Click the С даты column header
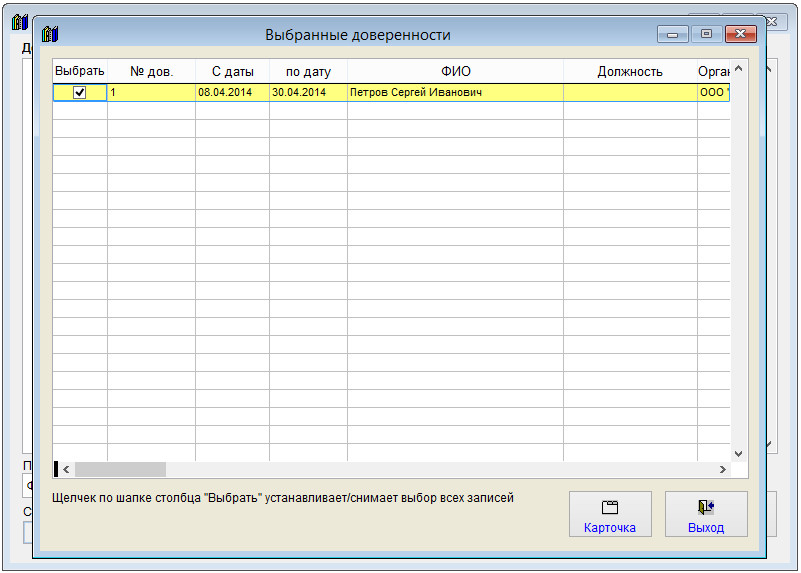801x573 pixels. pos(232,71)
